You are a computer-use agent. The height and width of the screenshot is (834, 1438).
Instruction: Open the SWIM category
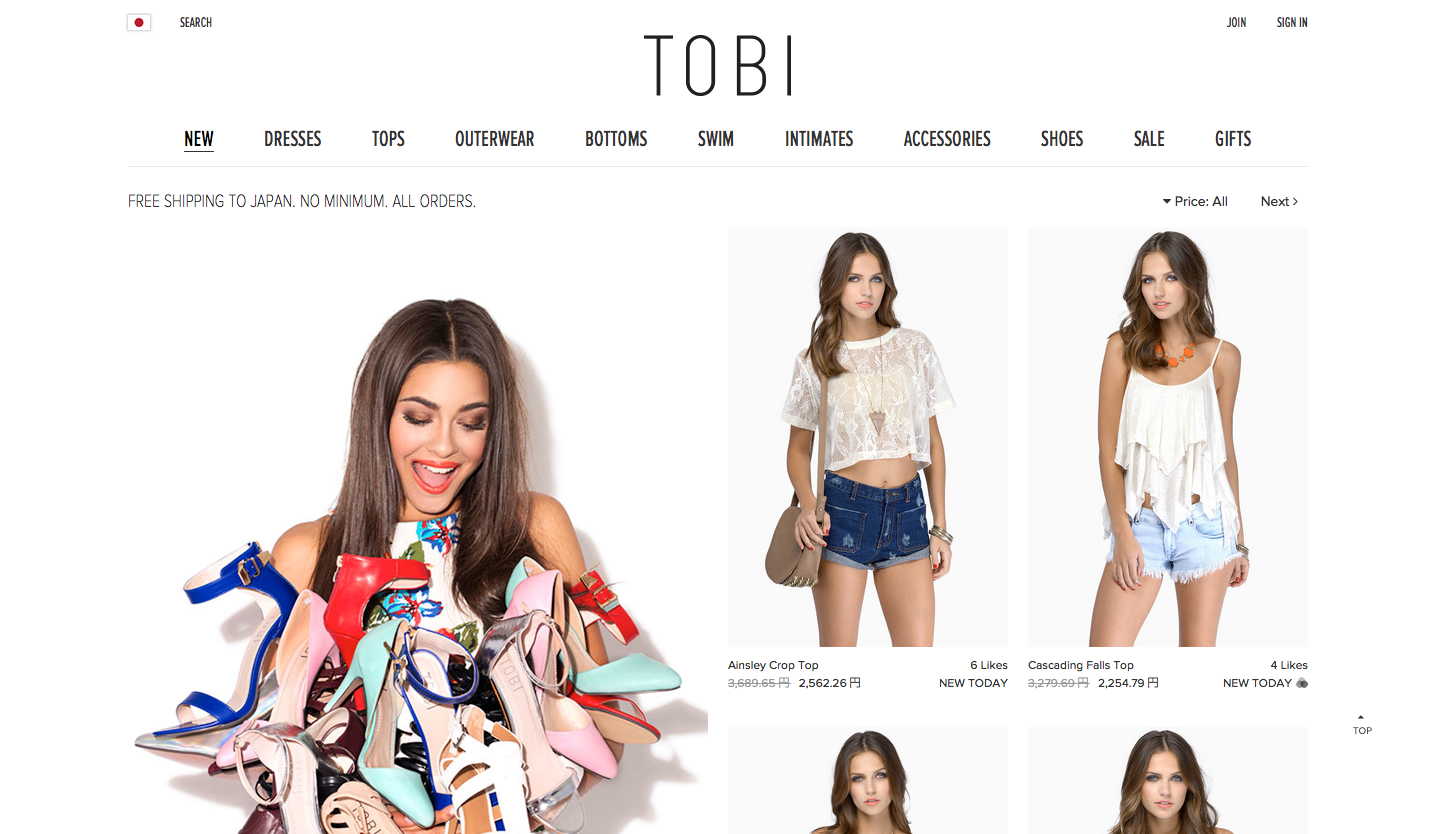pyautogui.click(x=716, y=139)
